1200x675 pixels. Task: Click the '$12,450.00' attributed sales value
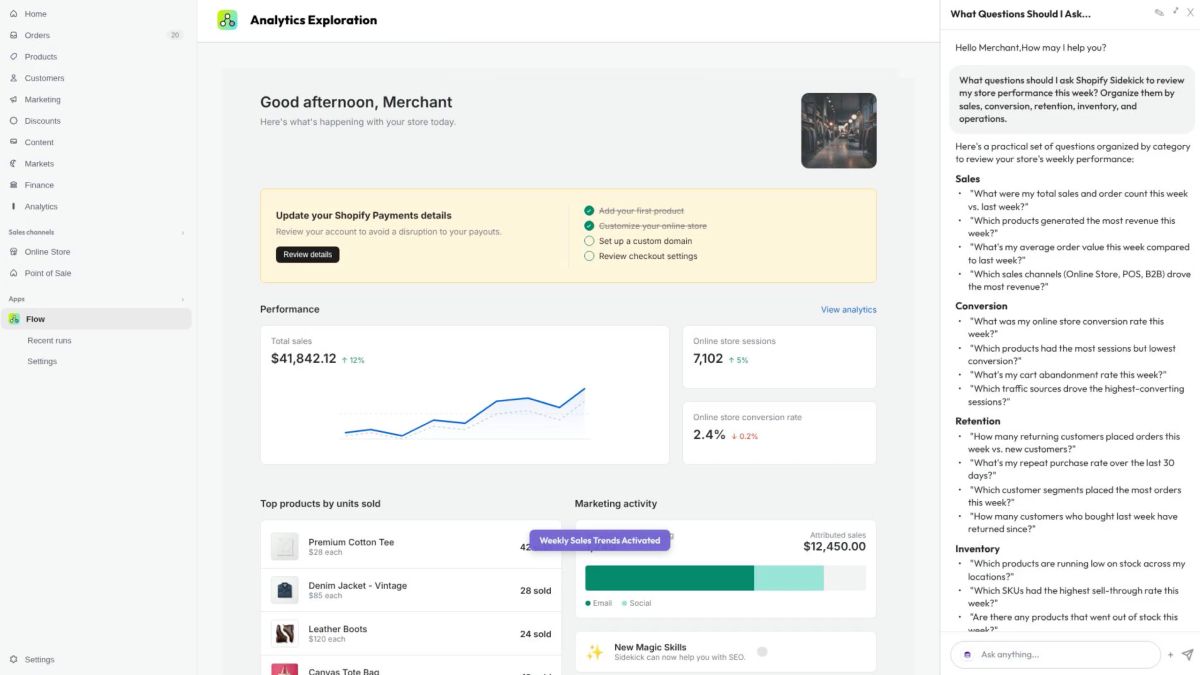pyautogui.click(x=834, y=547)
